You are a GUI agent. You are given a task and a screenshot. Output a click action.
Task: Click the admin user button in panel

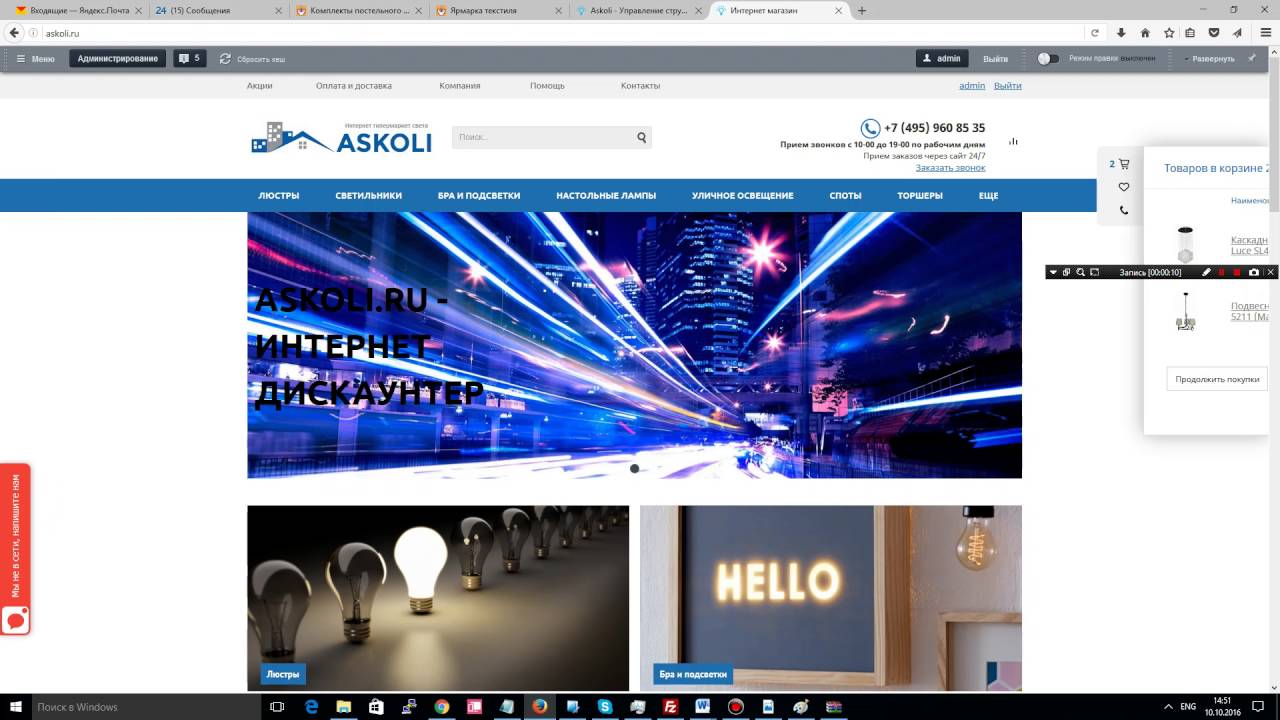click(x=942, y=59)
